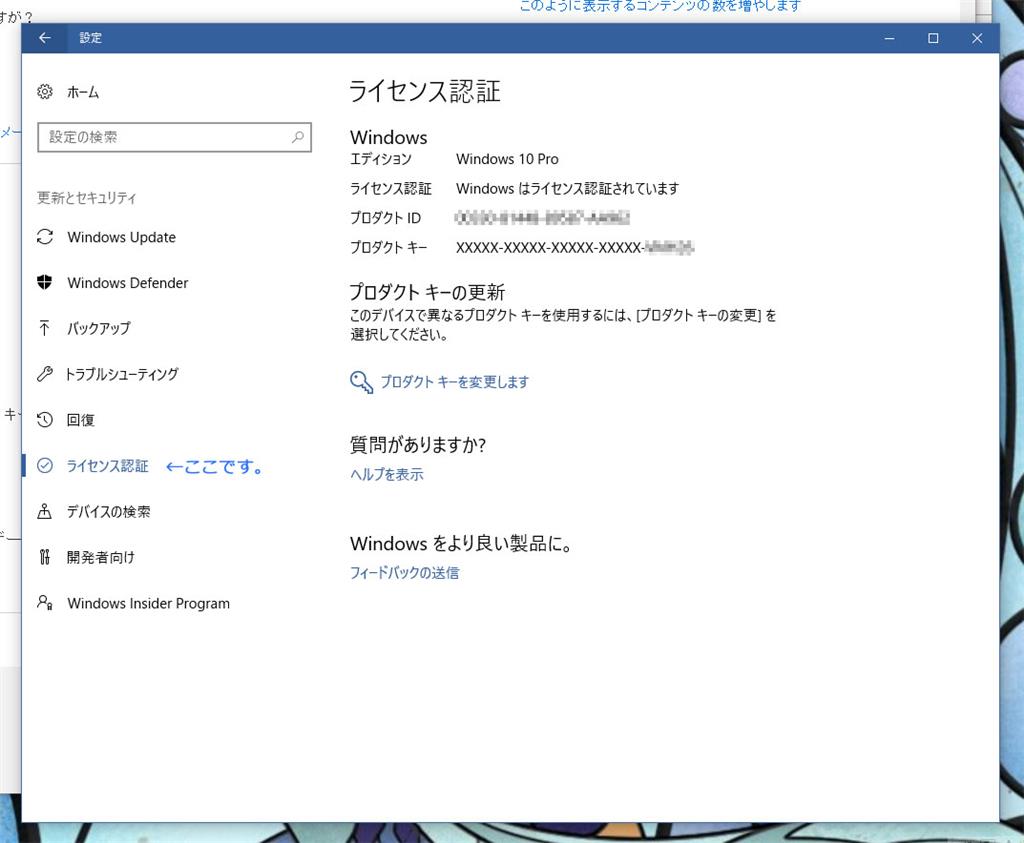Click the プロダクト キー label
Viewport: 1024px width, 843px height.
point(389,247)
